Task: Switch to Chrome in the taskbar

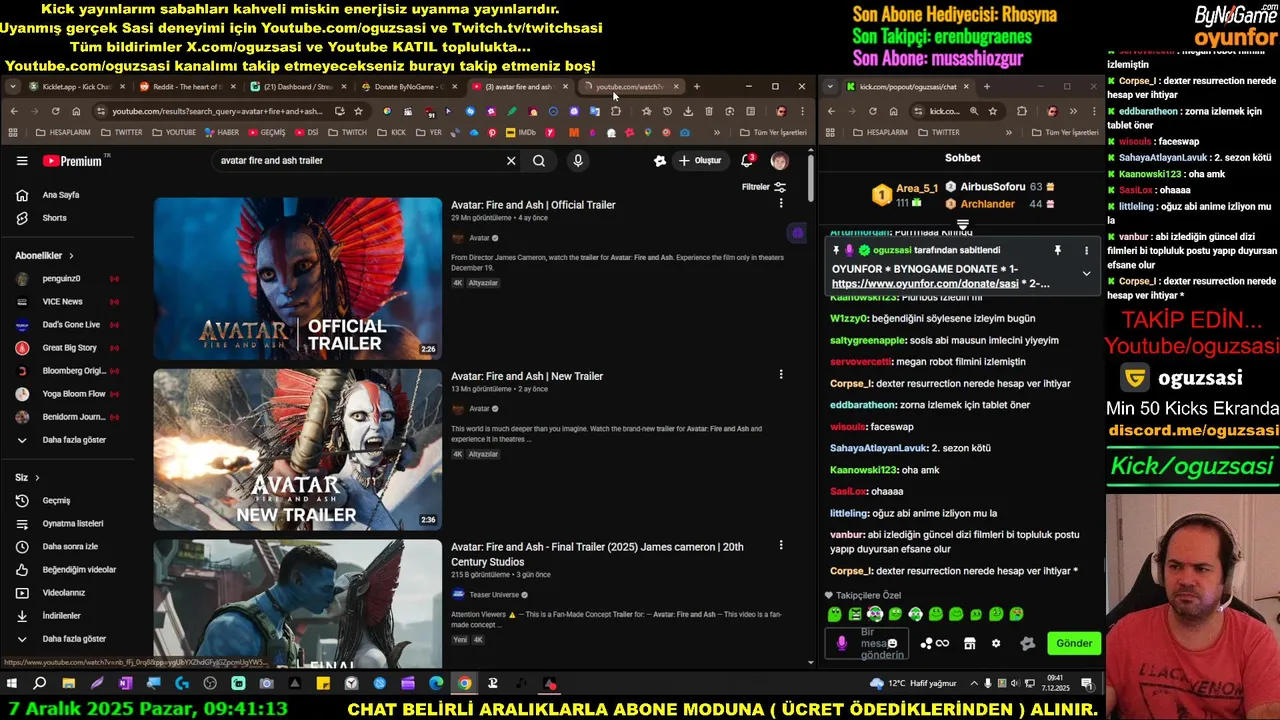Action: pos(464,684)
